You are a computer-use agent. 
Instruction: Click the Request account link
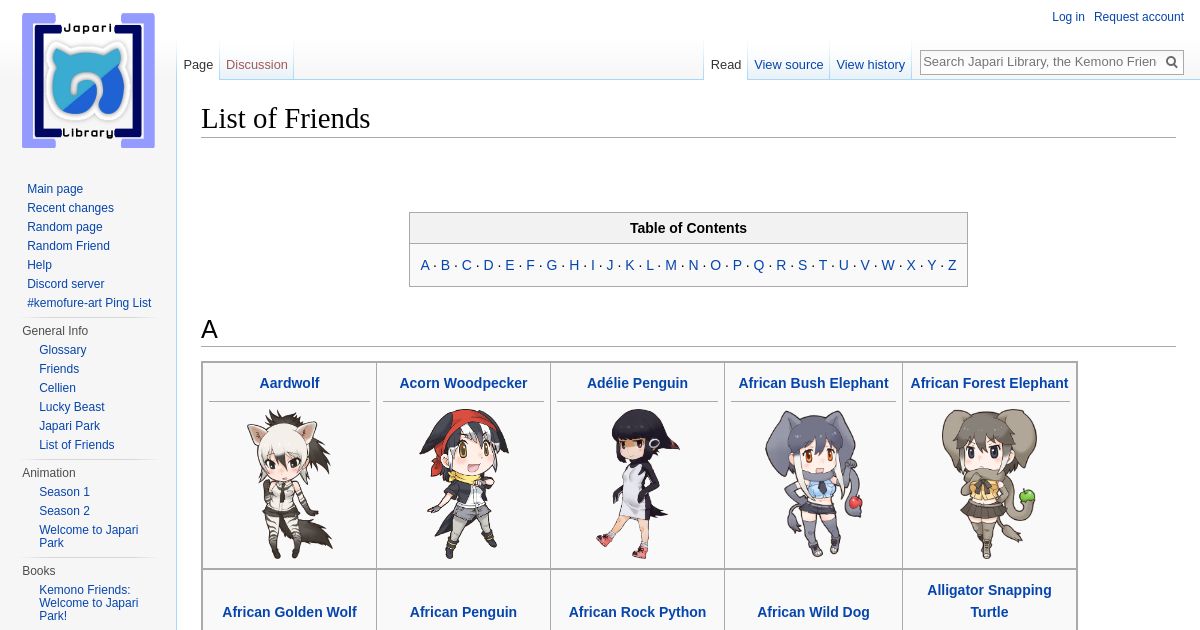pyautogui.click(x=1139, y=17)
